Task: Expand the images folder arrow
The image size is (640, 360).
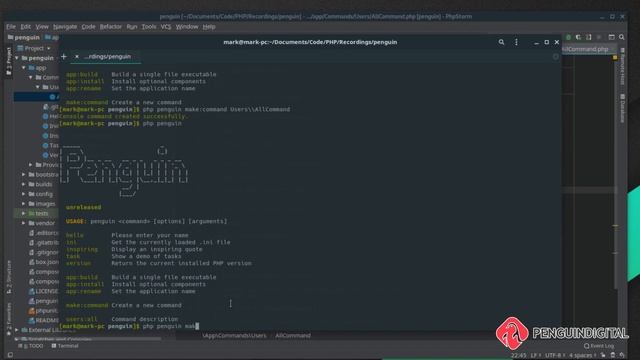Action: [24, 204]
